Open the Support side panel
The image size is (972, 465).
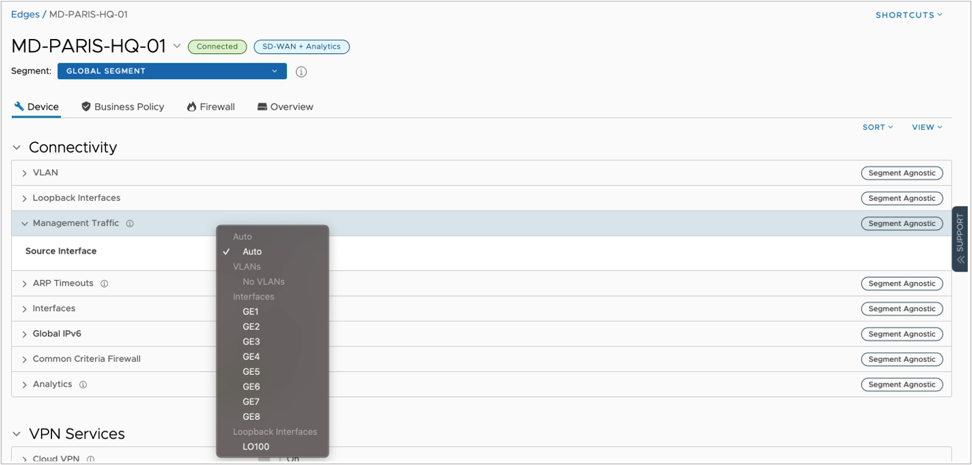click(x=959, y=239)
